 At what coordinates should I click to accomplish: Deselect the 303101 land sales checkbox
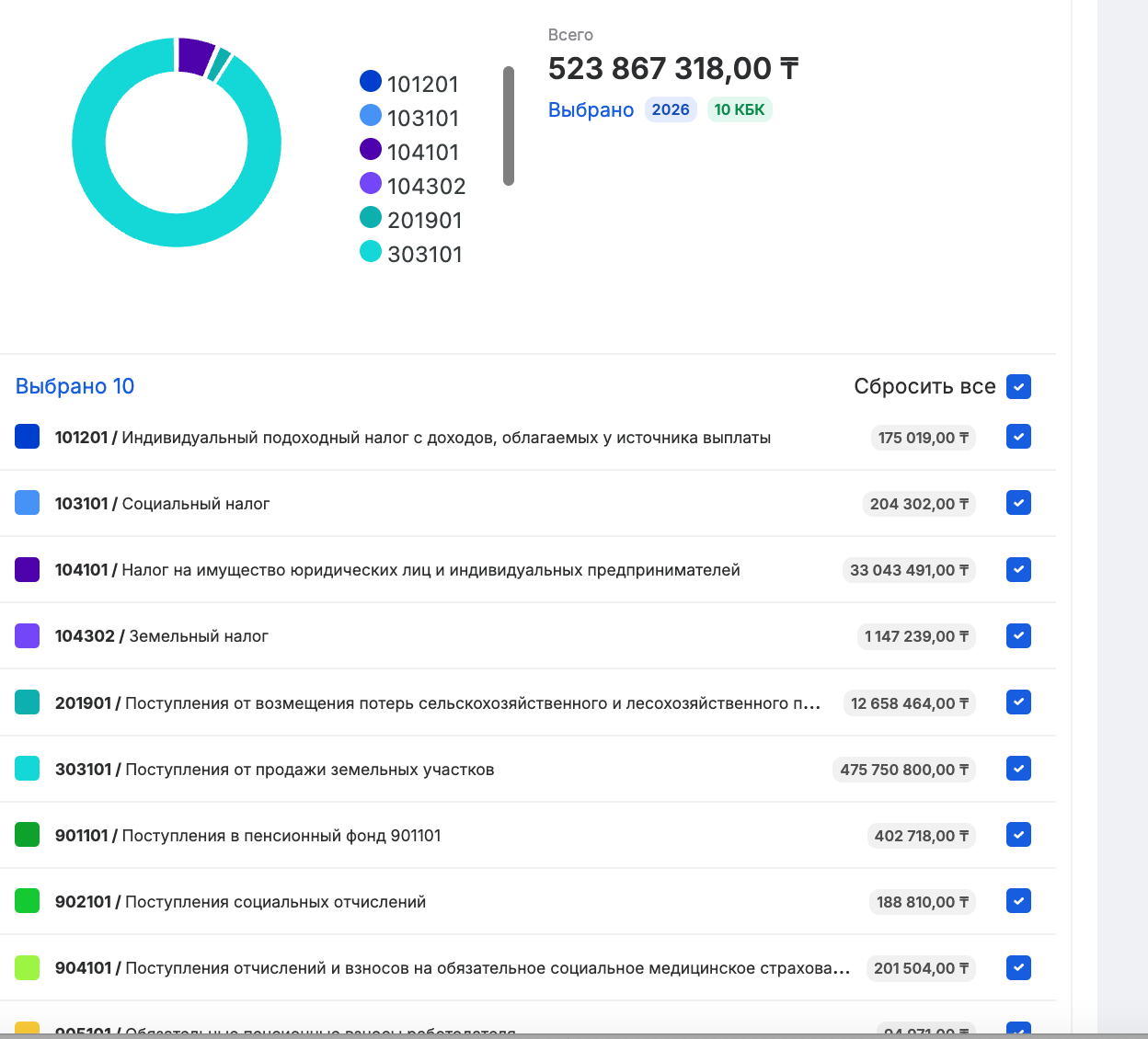pyautogui.click(x=1018, y=769)
